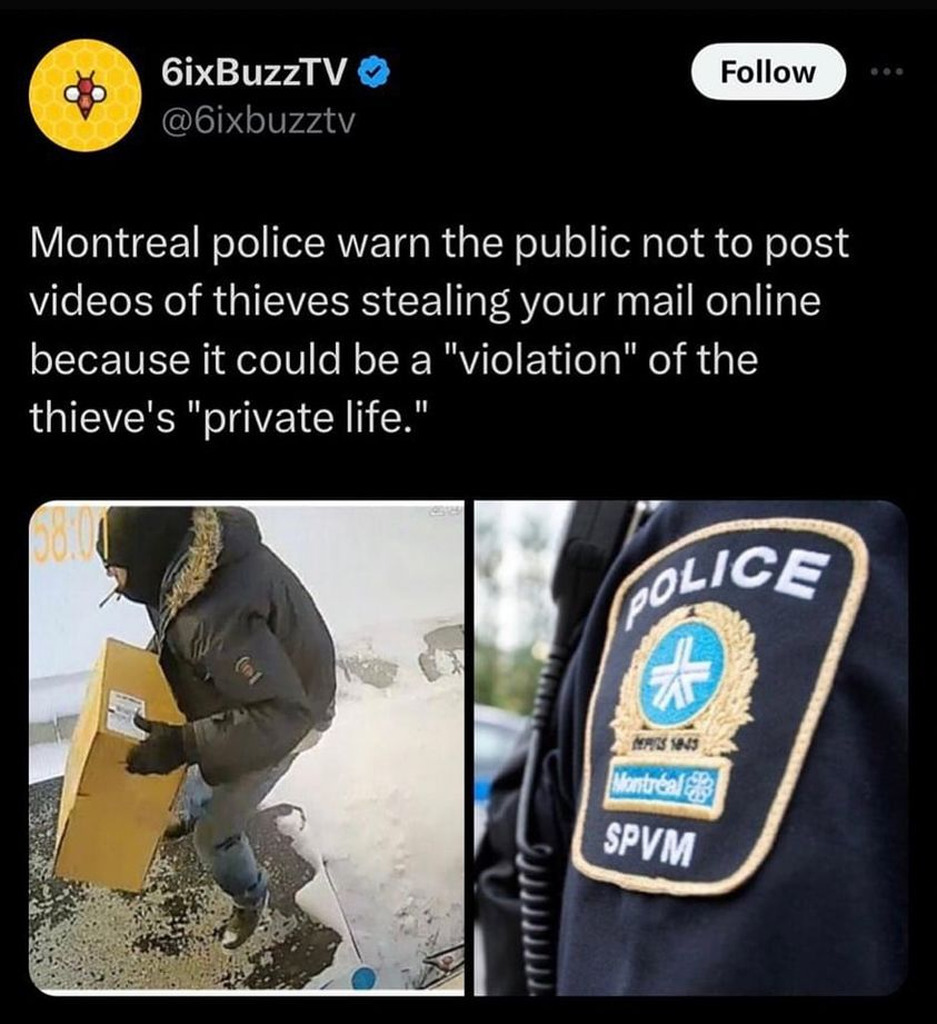937x1024 pixels.
Task: Click the POLICE lettering on the badge
Action: pyautogui.click(x=722, y=583)
